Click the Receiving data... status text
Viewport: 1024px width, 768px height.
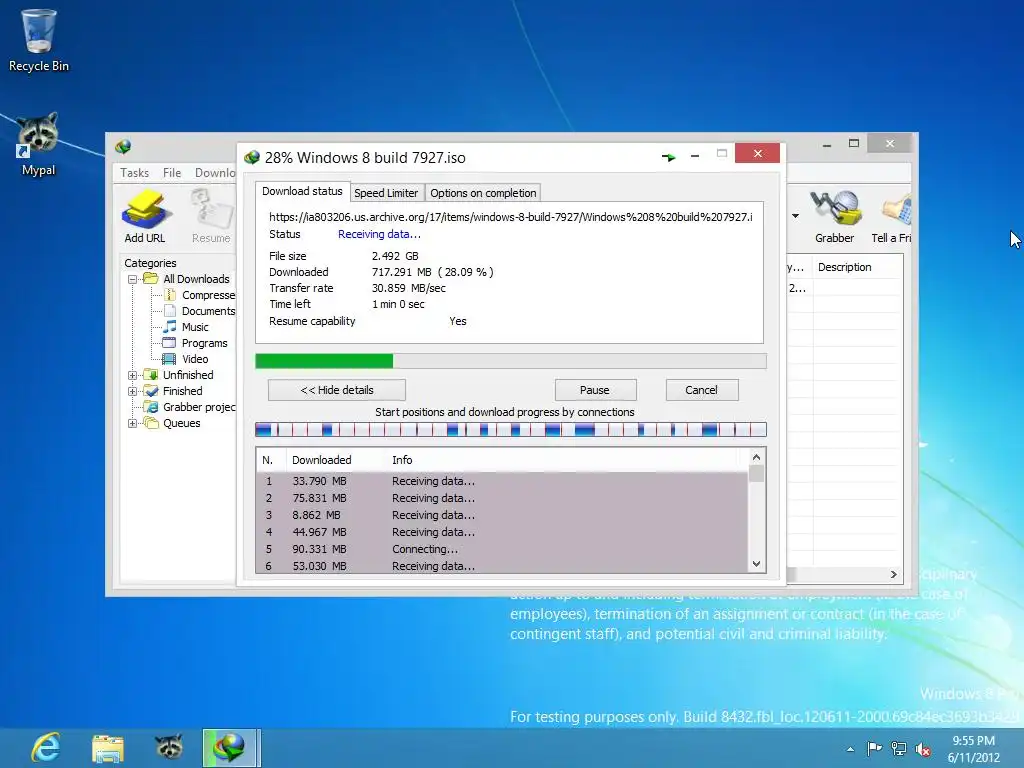click(379, 234)
